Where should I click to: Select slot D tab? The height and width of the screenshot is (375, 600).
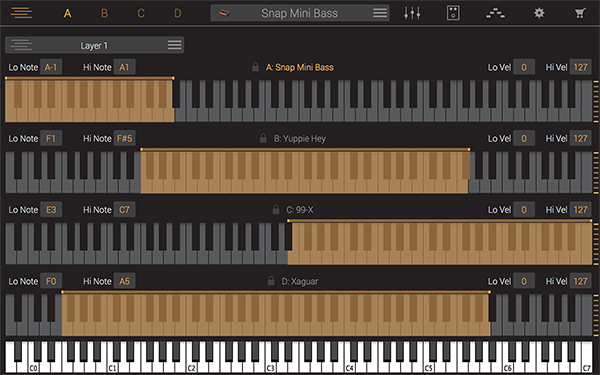coord(178,13)
